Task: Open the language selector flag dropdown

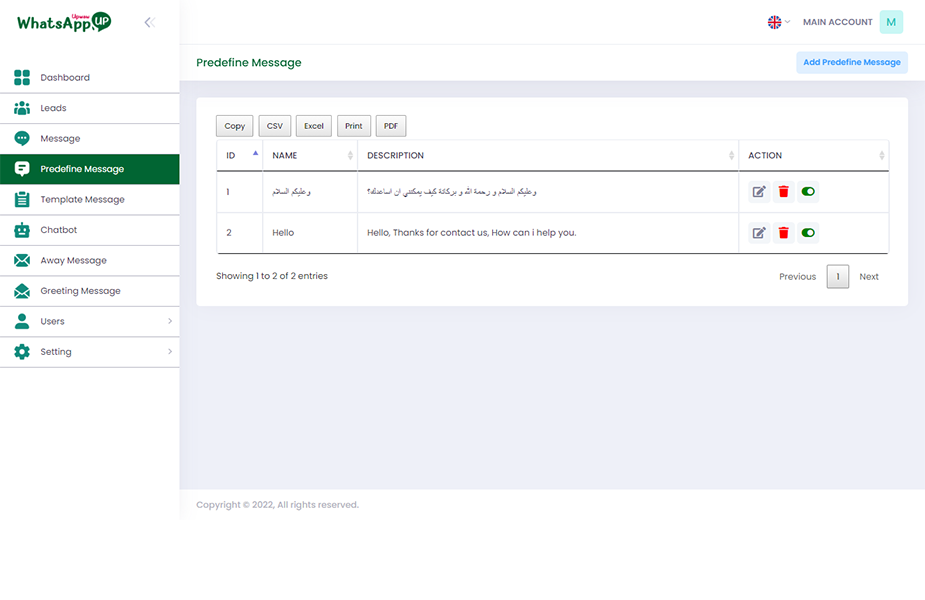Action: [773, 21]
